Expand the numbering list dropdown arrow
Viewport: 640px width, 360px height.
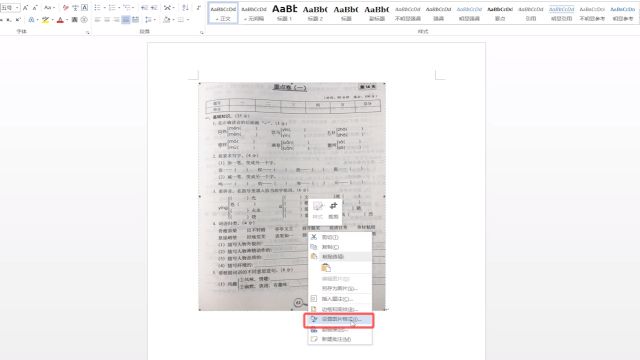118,8
